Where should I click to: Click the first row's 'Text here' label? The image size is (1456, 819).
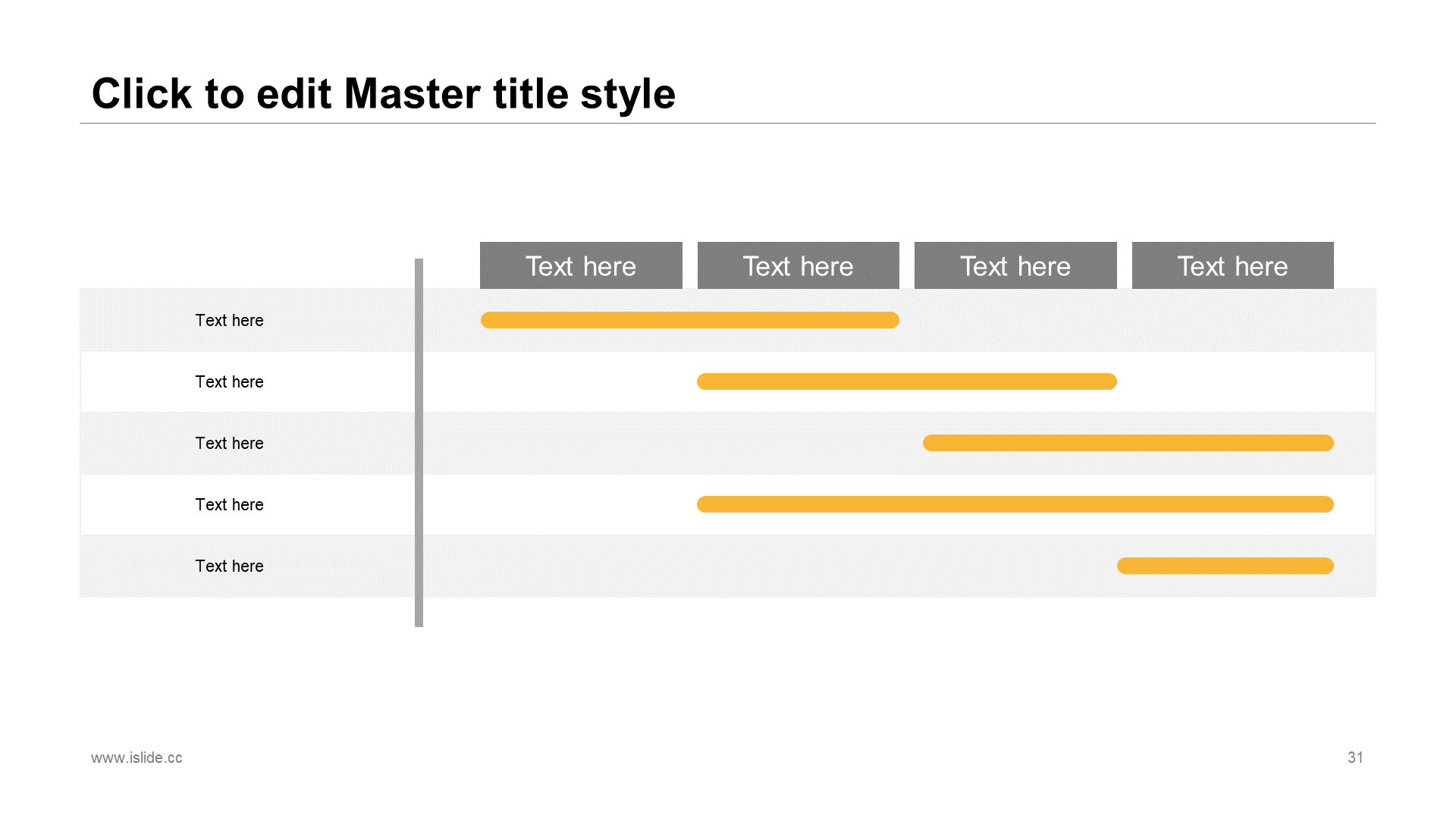pos(229,320)
